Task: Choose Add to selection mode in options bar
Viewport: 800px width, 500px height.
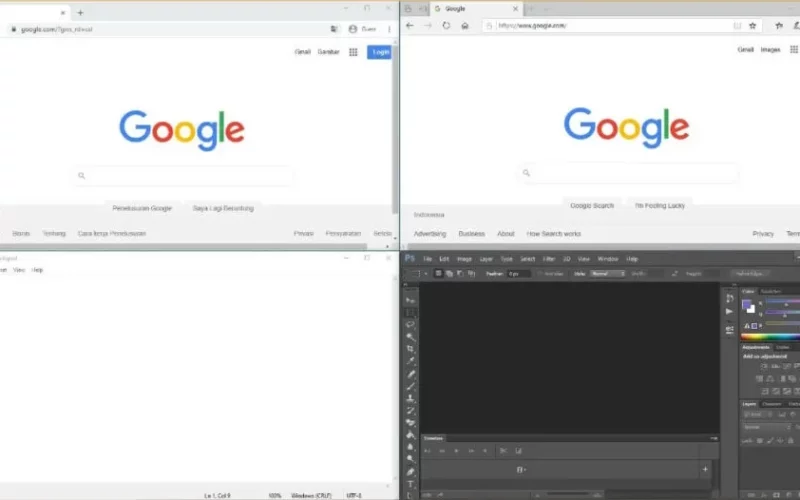Action: point(449,274)
